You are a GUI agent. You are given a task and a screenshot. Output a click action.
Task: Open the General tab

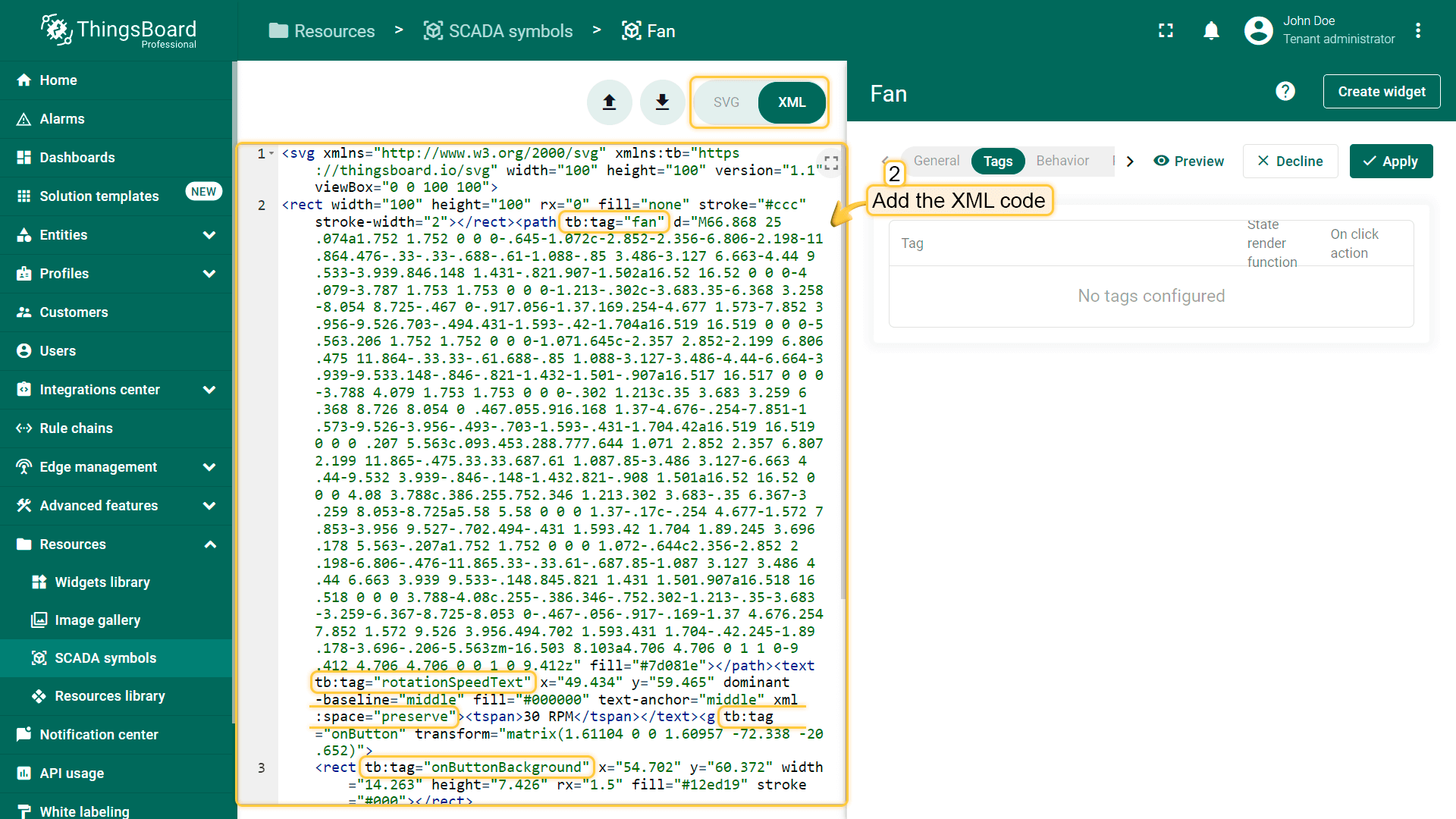tap(936, 161)
